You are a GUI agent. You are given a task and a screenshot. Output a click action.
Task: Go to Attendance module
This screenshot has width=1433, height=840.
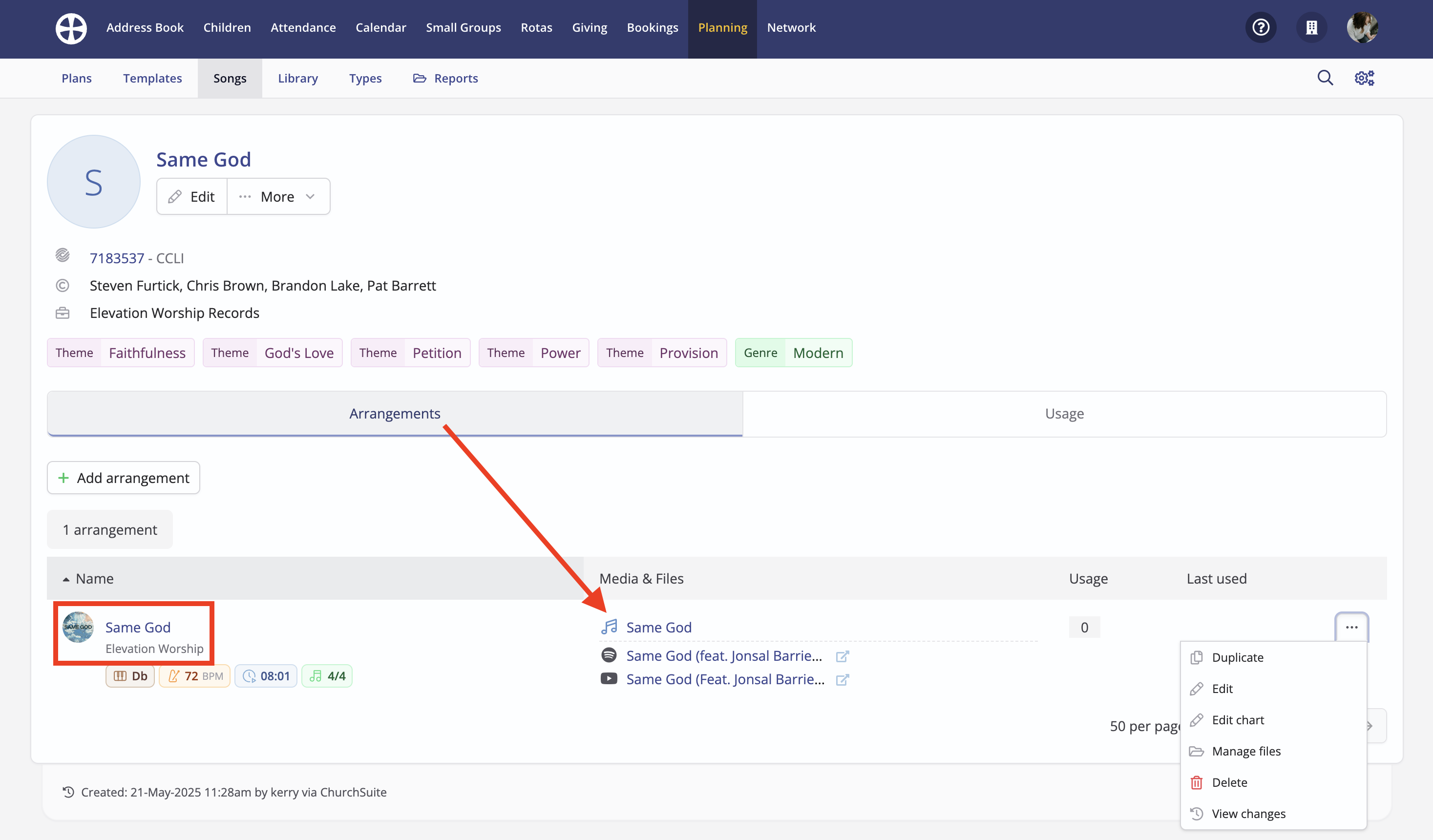303,27
